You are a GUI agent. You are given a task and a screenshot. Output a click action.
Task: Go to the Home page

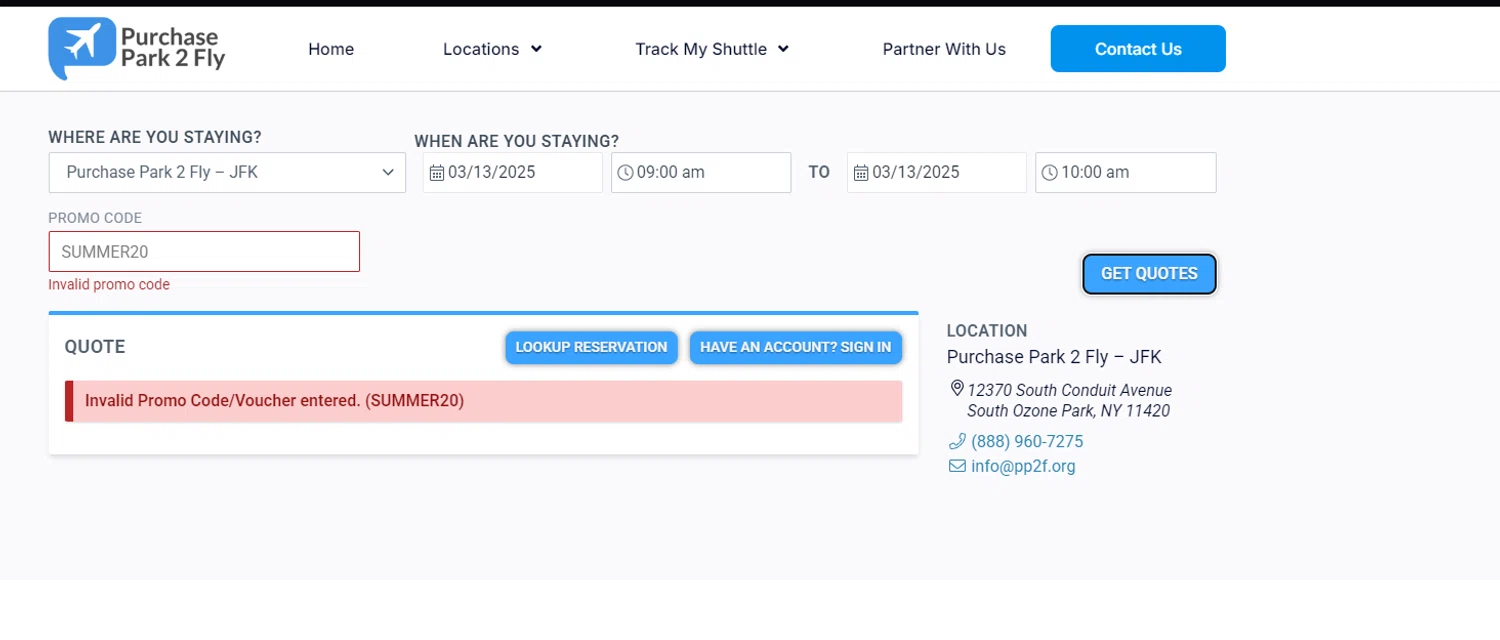(x=331, y=49)
